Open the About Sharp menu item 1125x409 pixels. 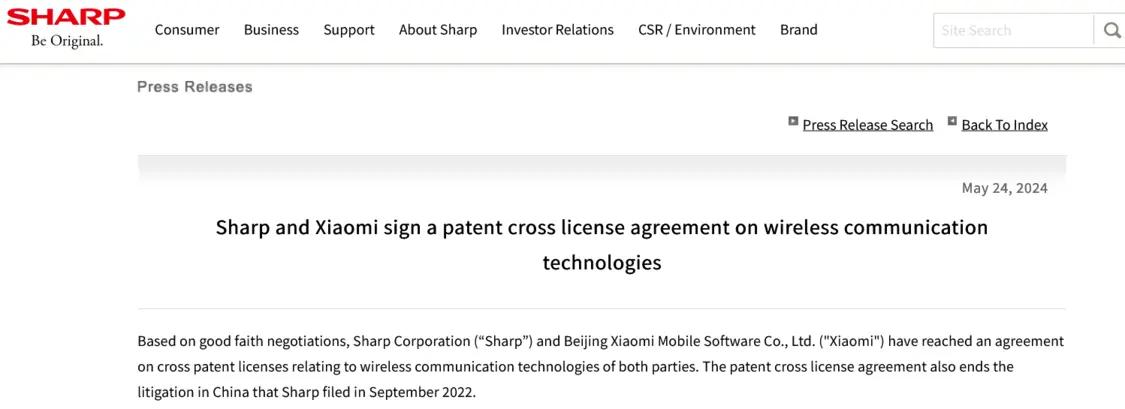click(x=438, y=30)
